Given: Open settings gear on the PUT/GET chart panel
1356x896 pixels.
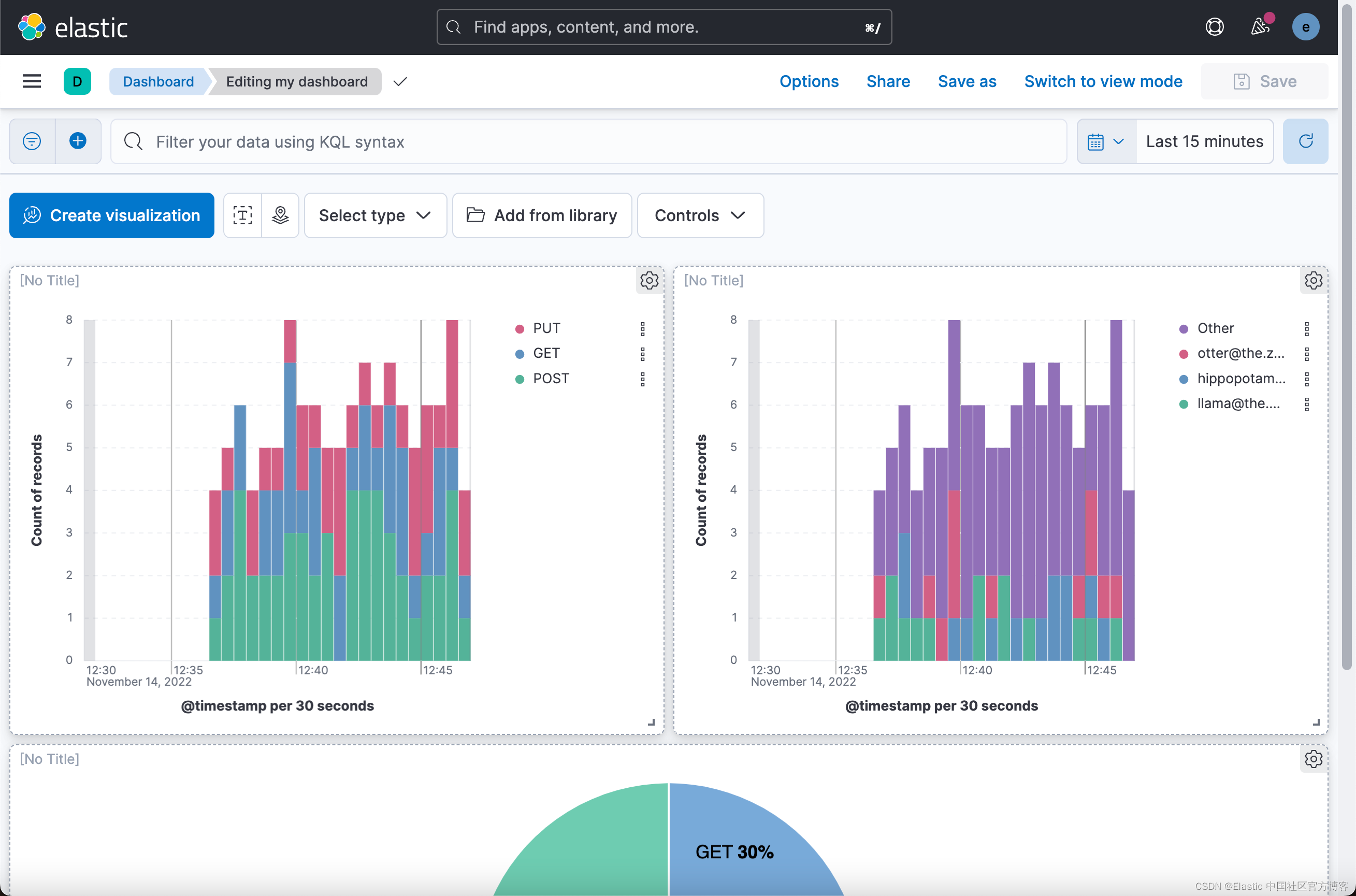Looking at the screenshot, I should (x=648, y=281).
